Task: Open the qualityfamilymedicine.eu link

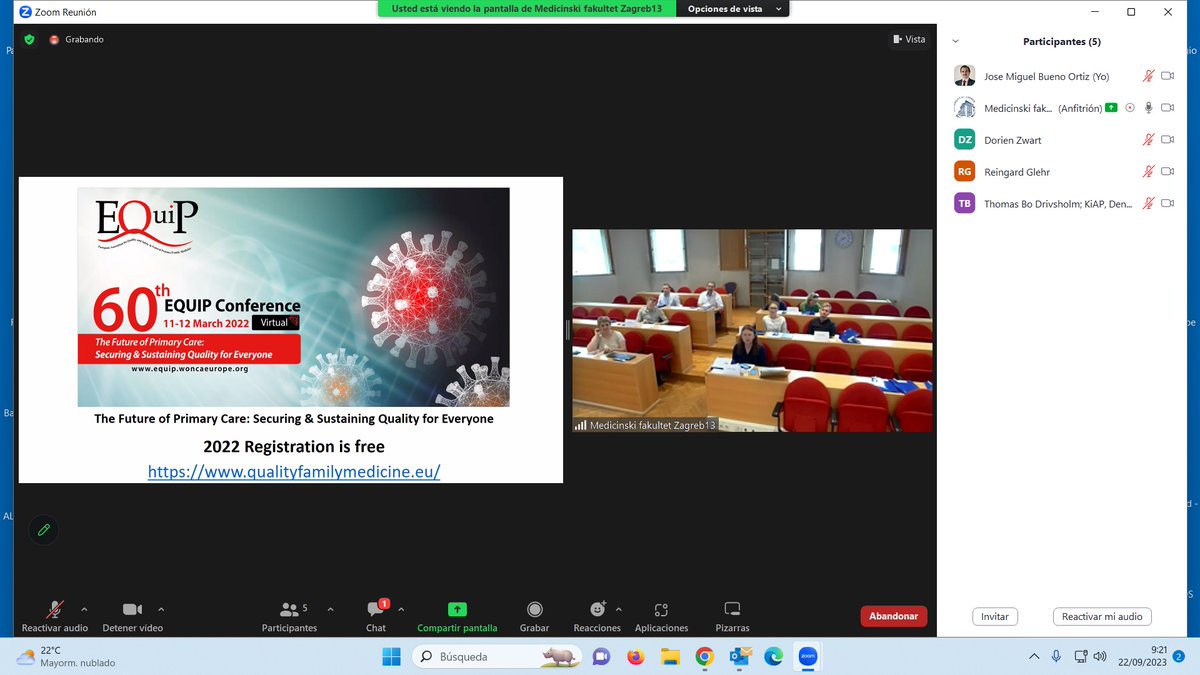Action: pyautogui.click(x=293, y=471)
